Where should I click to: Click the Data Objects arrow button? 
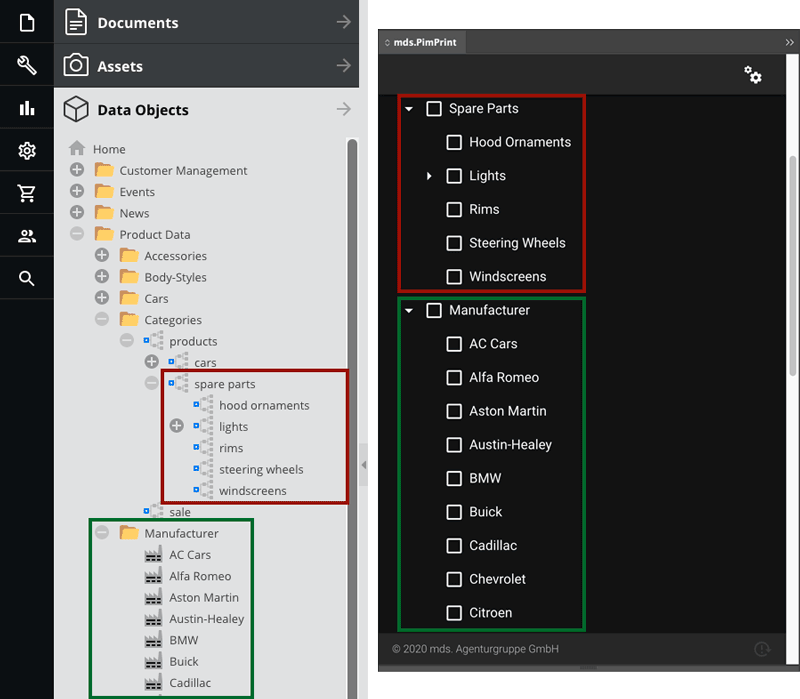(344, 109)
